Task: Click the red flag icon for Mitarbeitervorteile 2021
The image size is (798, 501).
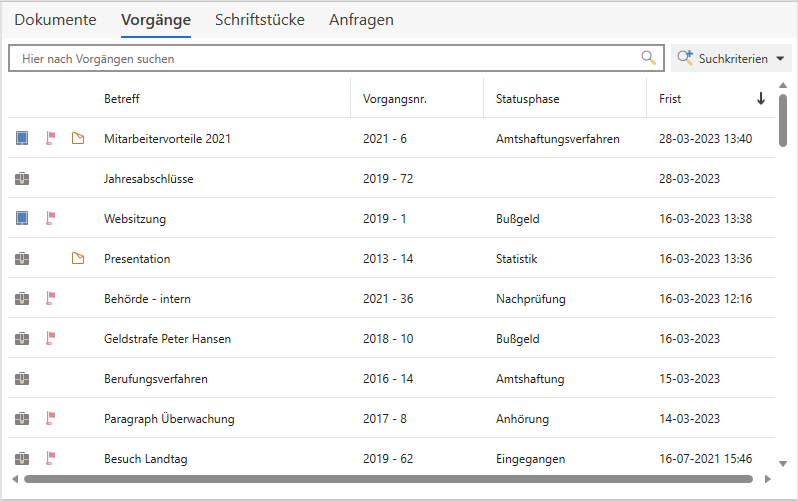Action: (x=50, y=138)
